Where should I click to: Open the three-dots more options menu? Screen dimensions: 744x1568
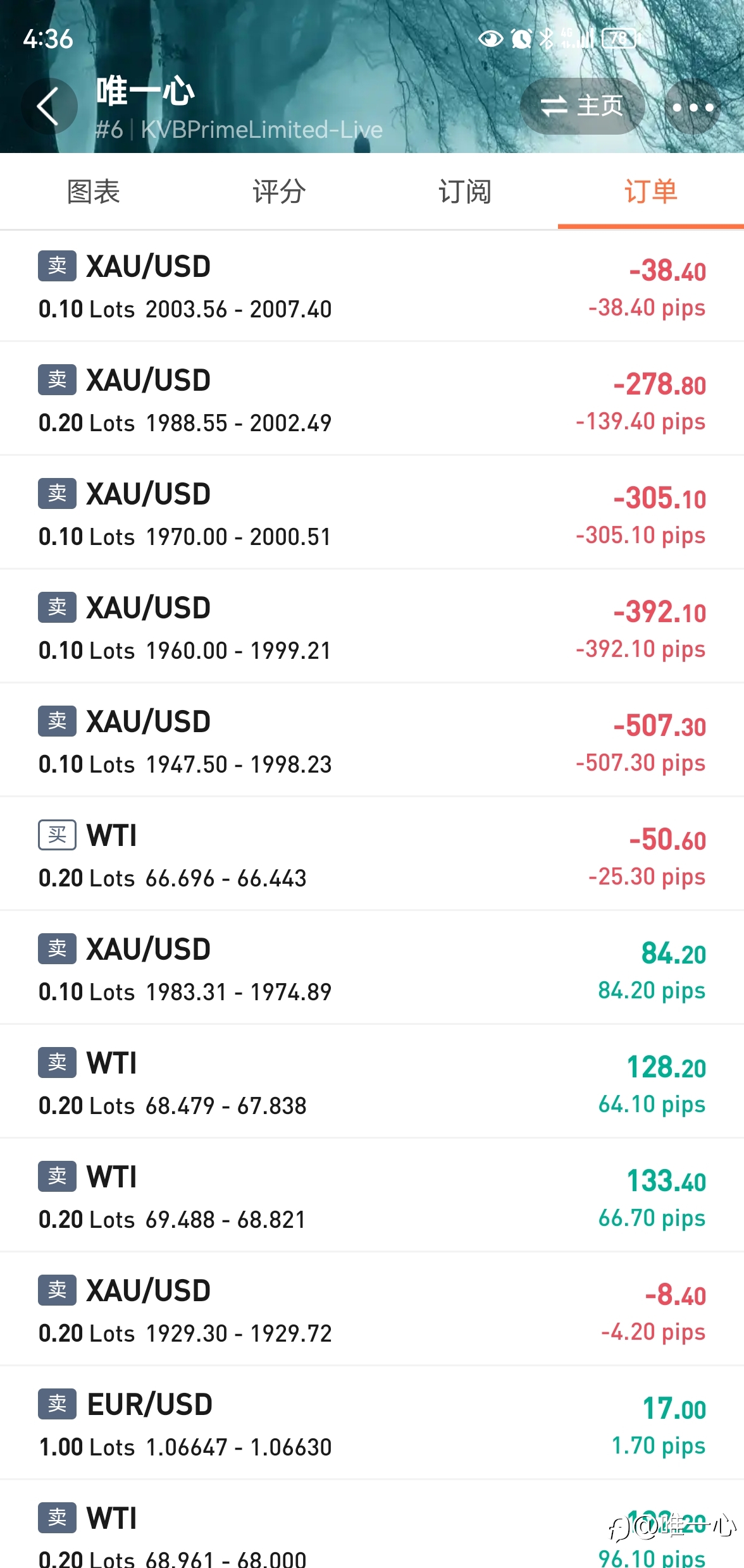pos(693,107)
